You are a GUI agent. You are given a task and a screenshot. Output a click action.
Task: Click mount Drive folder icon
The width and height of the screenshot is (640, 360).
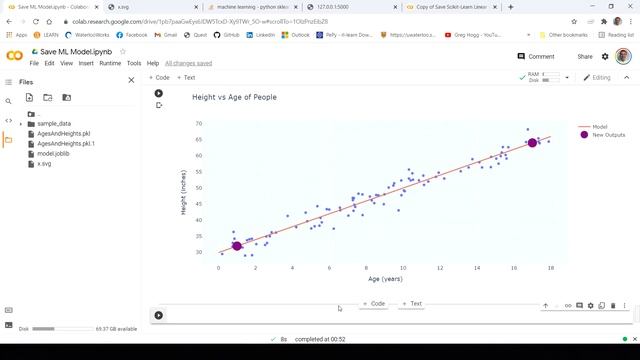tap(67, 98)
